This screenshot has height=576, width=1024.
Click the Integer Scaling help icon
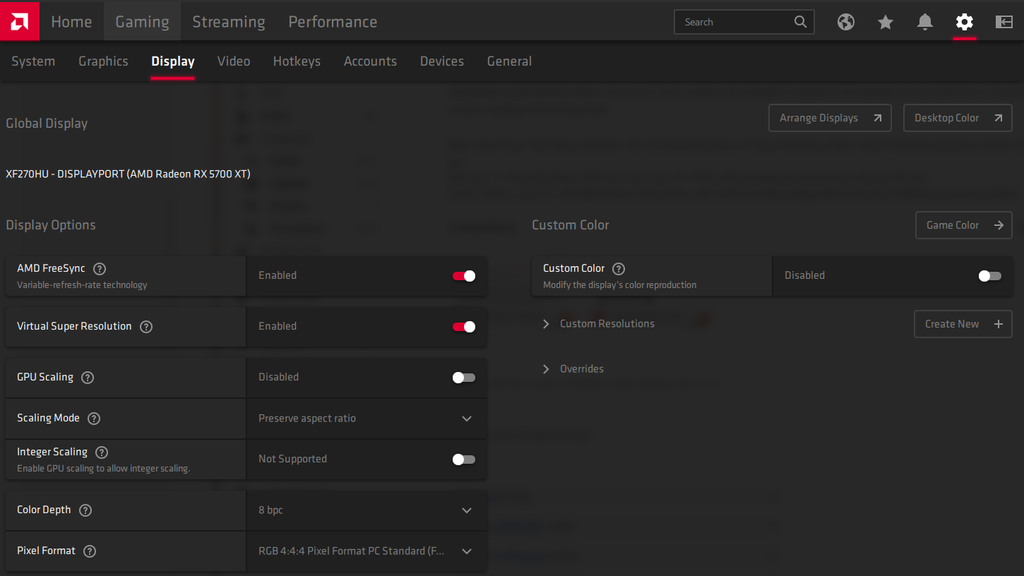[101, 452]
